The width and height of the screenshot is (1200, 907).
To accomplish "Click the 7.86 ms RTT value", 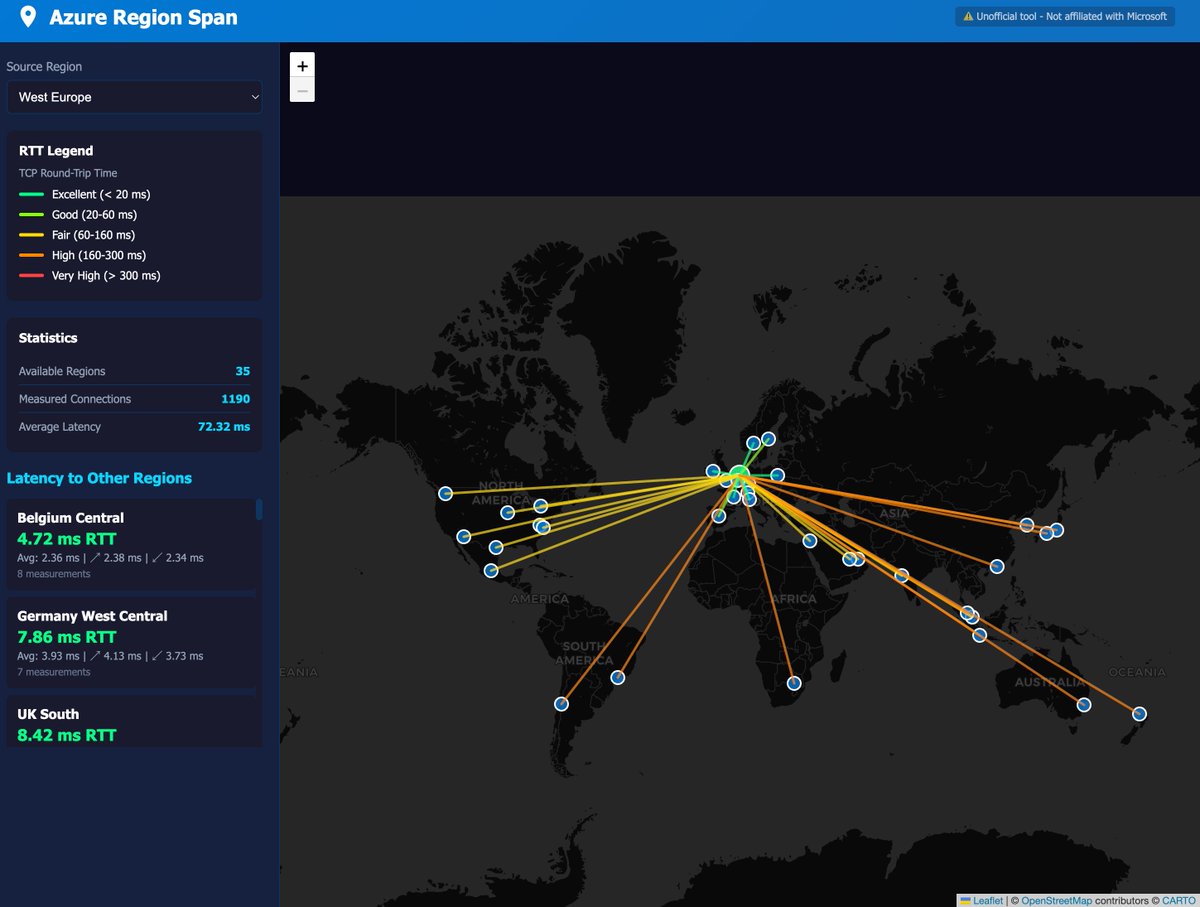I will (67, 637).
